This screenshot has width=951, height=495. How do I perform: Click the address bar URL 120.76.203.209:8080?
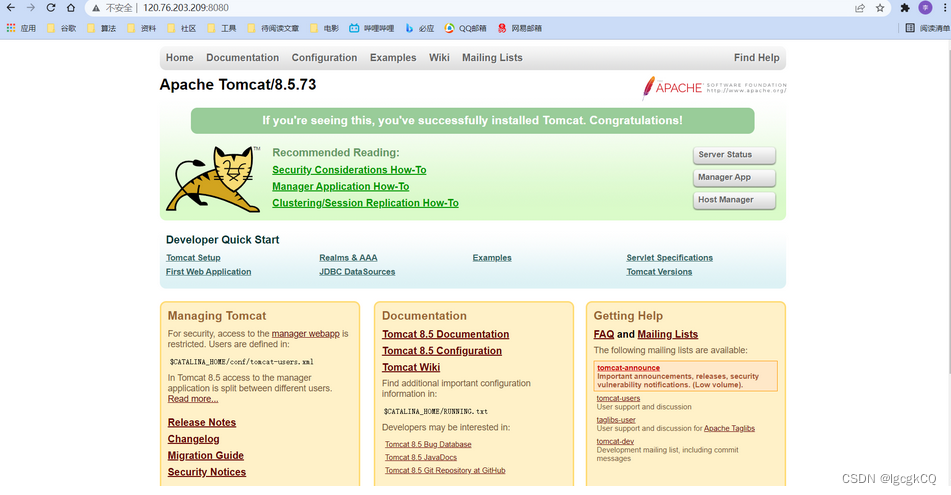click(x=186, y=8)
